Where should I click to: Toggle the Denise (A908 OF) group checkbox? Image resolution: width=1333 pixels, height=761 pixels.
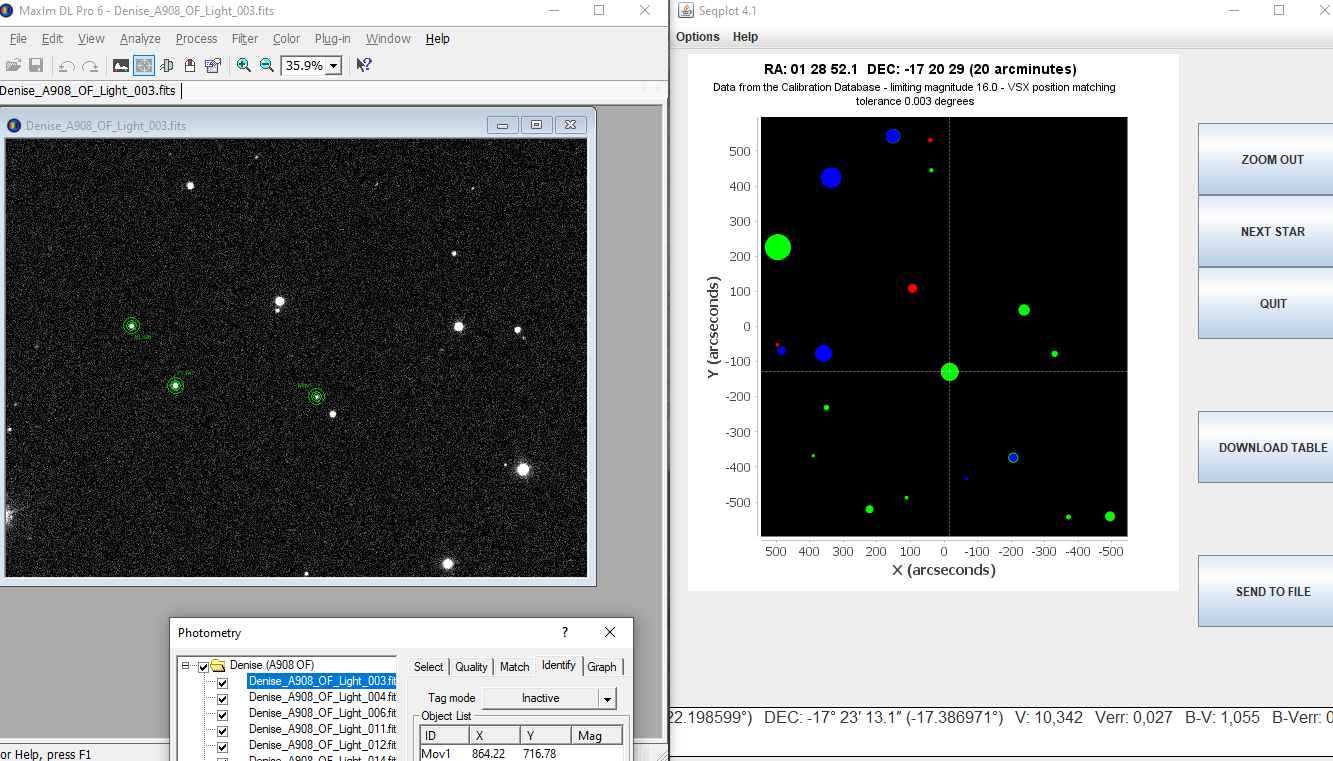tap(203, 666)
